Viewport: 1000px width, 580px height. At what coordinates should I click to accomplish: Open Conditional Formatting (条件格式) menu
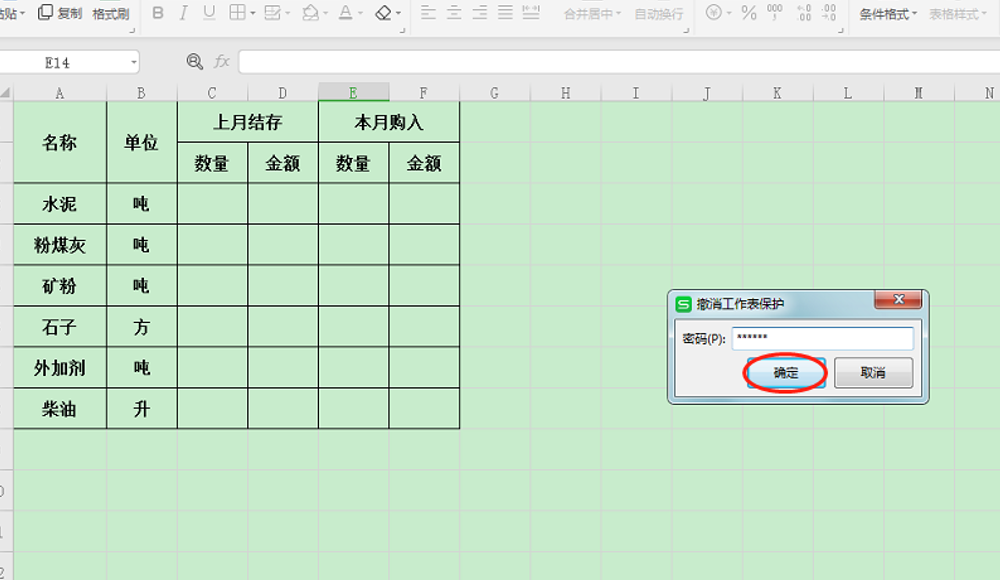tap(888, 13)
